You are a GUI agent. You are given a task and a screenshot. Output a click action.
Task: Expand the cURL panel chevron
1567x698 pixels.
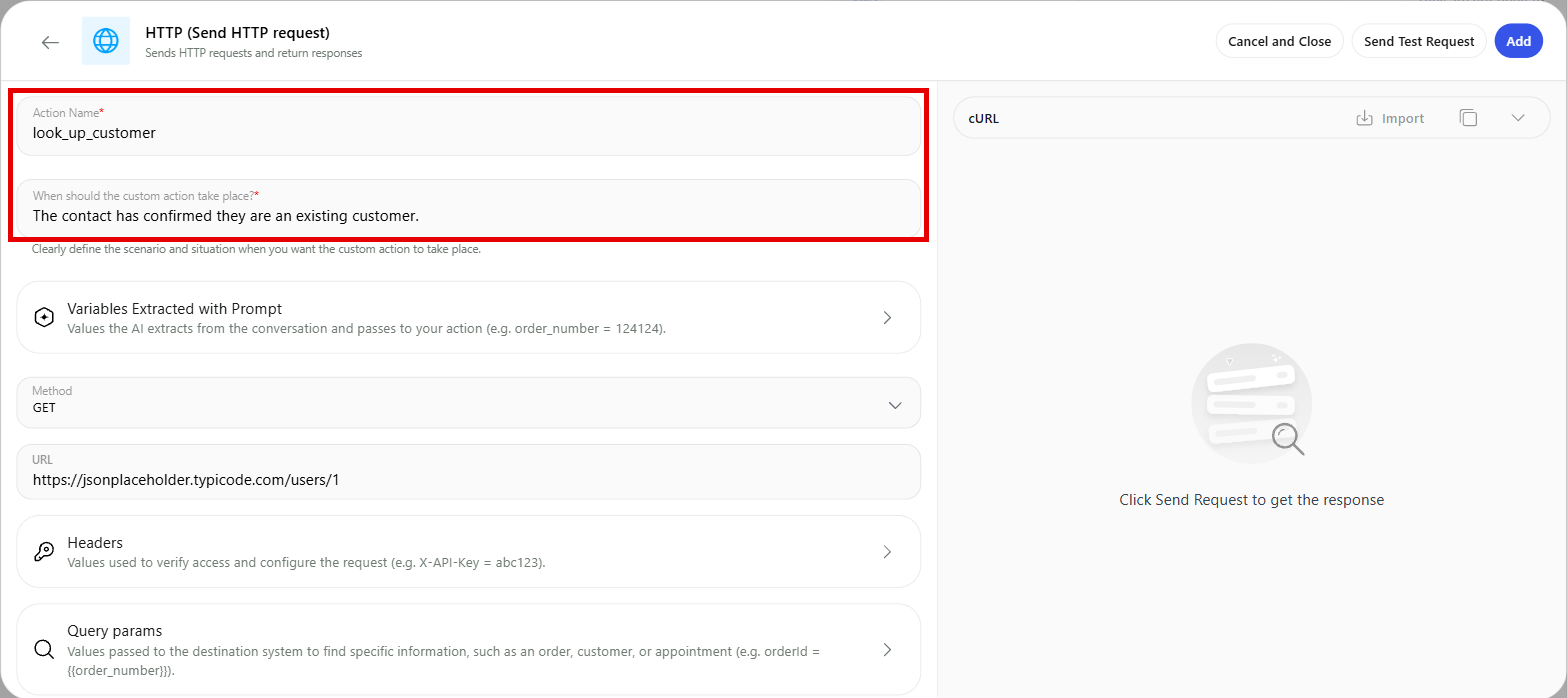(x=1518, y=118)
